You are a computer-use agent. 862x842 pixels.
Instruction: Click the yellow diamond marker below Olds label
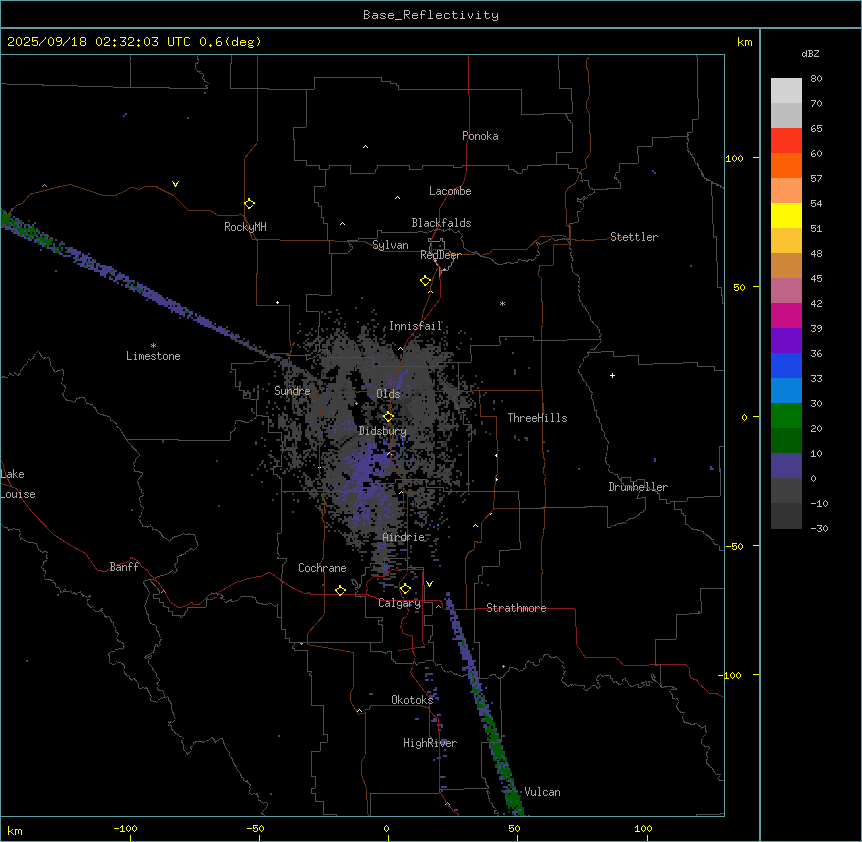pyautogui.click(x=389, y=416)
